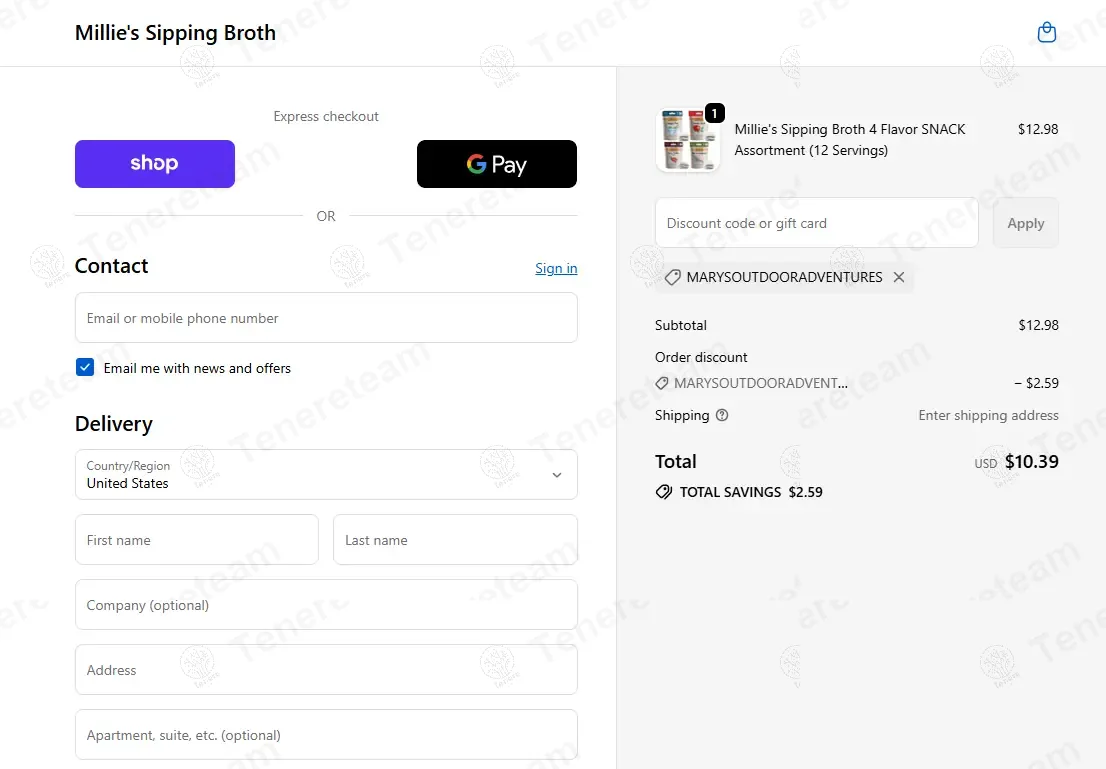
Task: Click the Total Savings tag icon
Action: [664, 492]
